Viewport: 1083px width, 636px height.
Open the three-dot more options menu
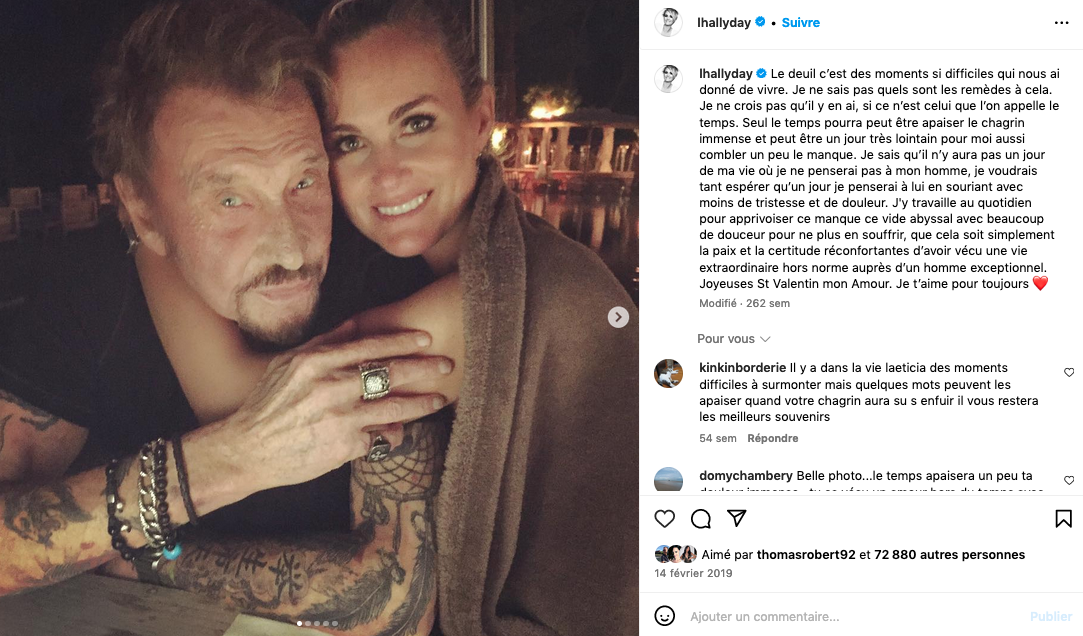tap(1061, 22)
